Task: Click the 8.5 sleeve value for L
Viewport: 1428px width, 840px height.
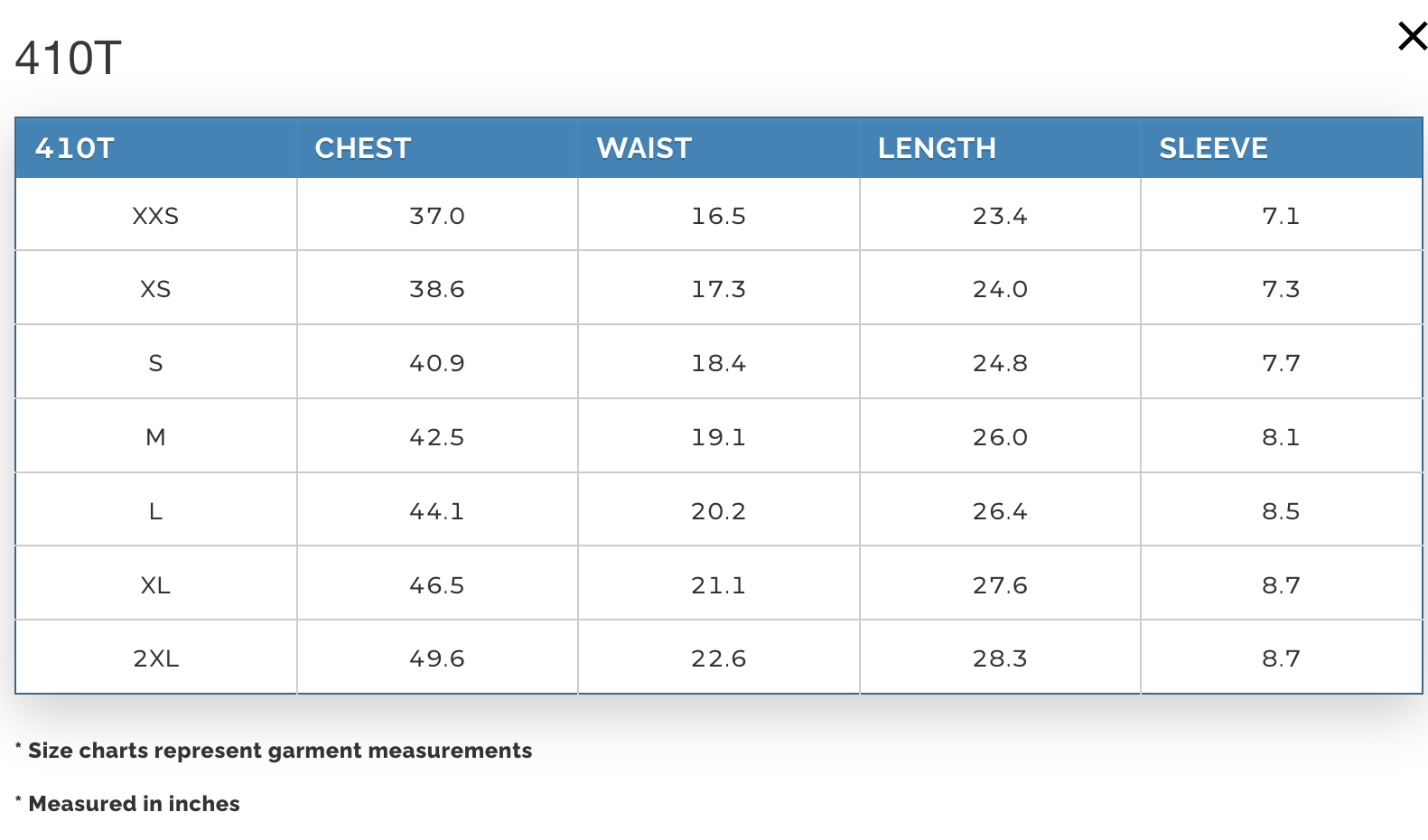Action: click(x=1281, y=511)
